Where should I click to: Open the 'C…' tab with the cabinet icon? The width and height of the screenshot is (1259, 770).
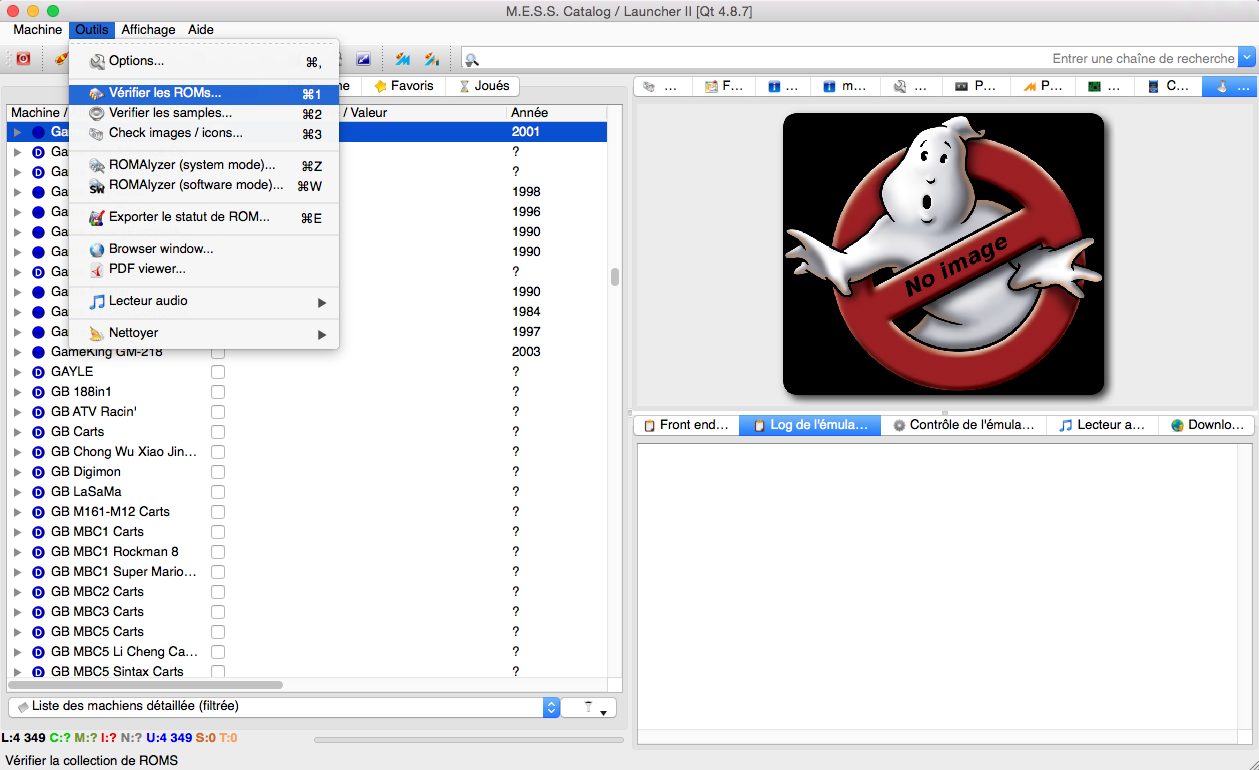[1170, 86]
